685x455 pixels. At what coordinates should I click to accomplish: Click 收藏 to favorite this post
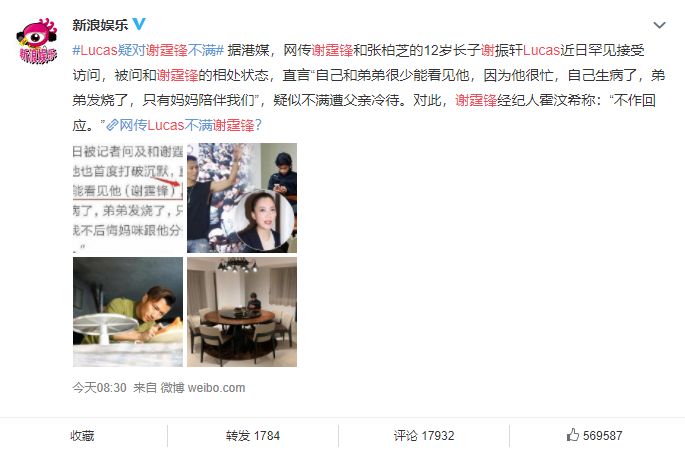tap(82, 436)
